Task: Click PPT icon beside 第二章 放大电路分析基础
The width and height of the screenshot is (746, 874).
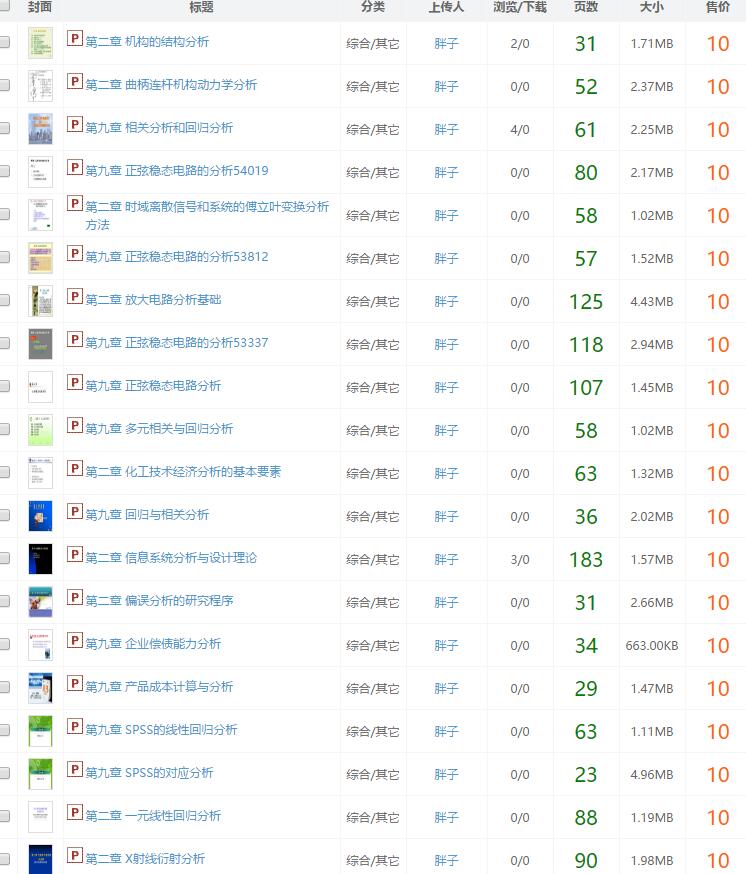Action: pos(74,297)
